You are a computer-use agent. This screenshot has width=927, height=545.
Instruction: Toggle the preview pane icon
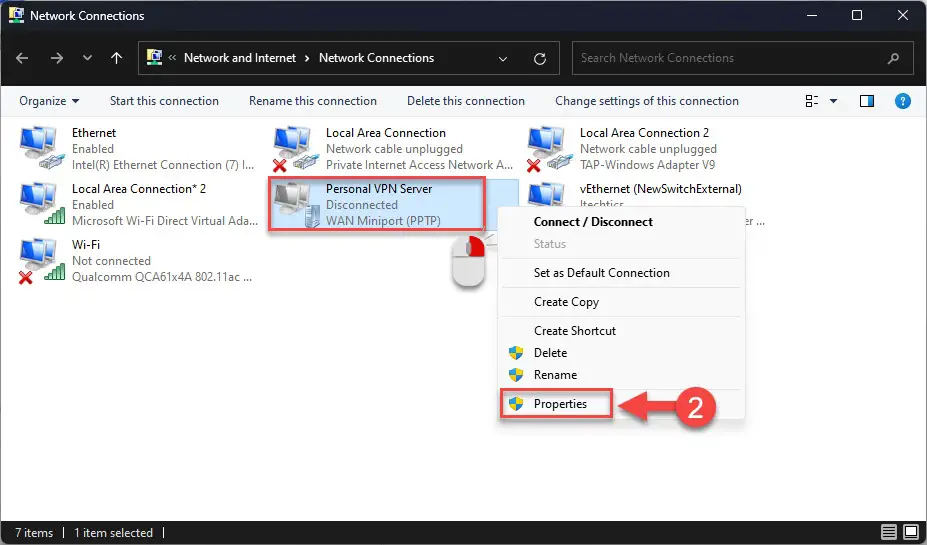click(x=867, y=101)
